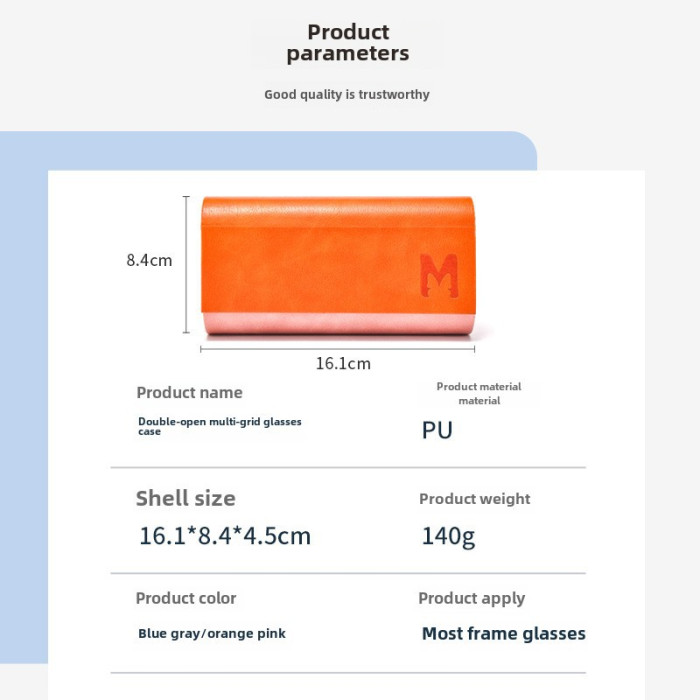This screenshot has height=700, width=700.
Task: Click the Product color label
Action: [186, 598]
